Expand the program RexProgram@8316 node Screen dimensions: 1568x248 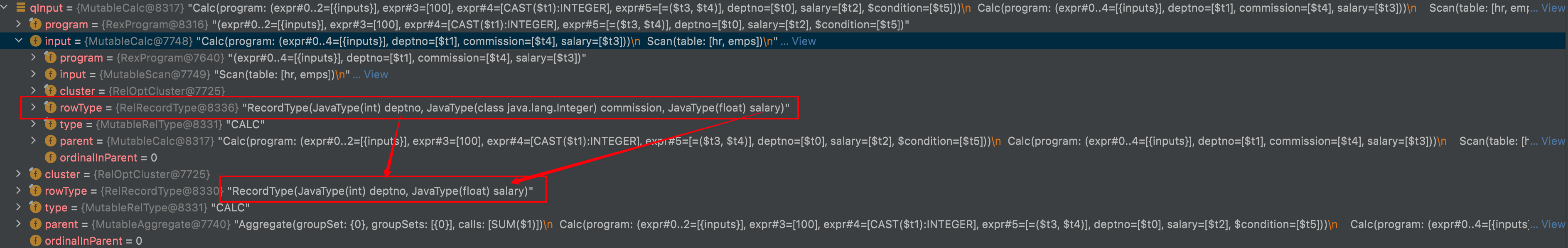tap(19, 25)
